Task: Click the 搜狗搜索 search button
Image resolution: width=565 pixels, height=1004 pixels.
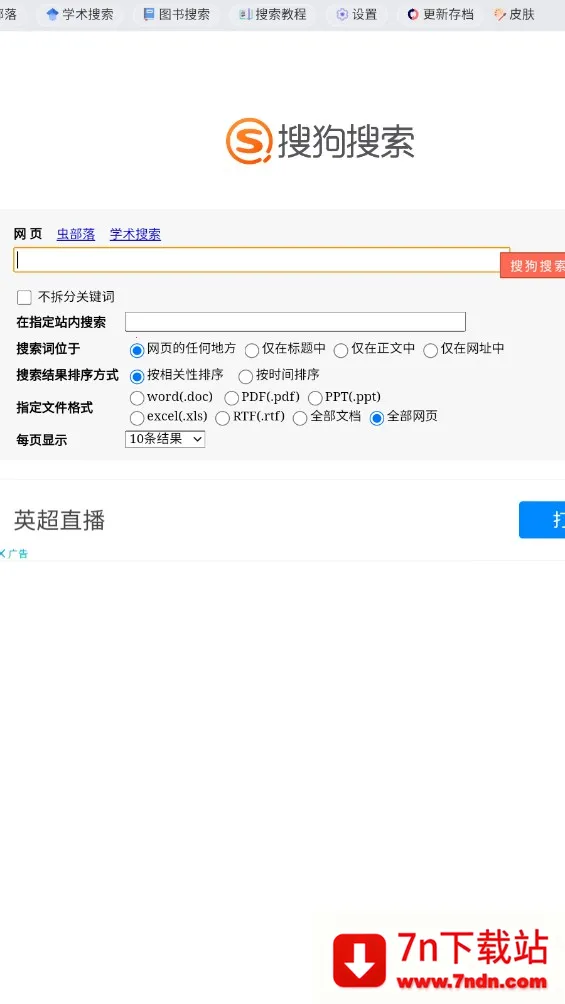Action: [x=533, y=265]
